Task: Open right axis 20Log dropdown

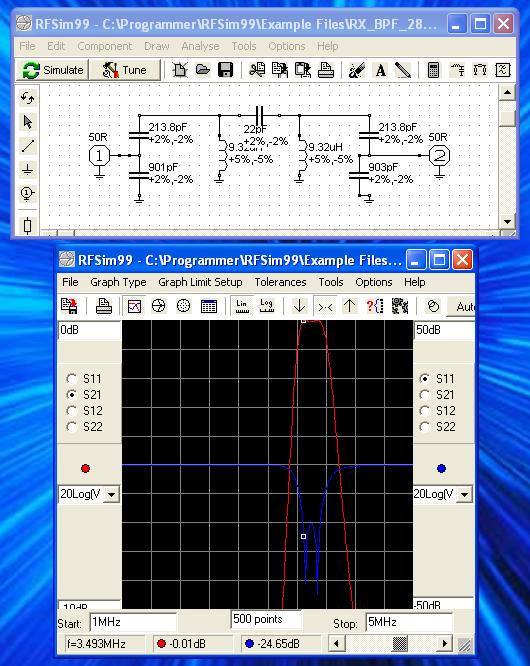Action: pos(464,494)
